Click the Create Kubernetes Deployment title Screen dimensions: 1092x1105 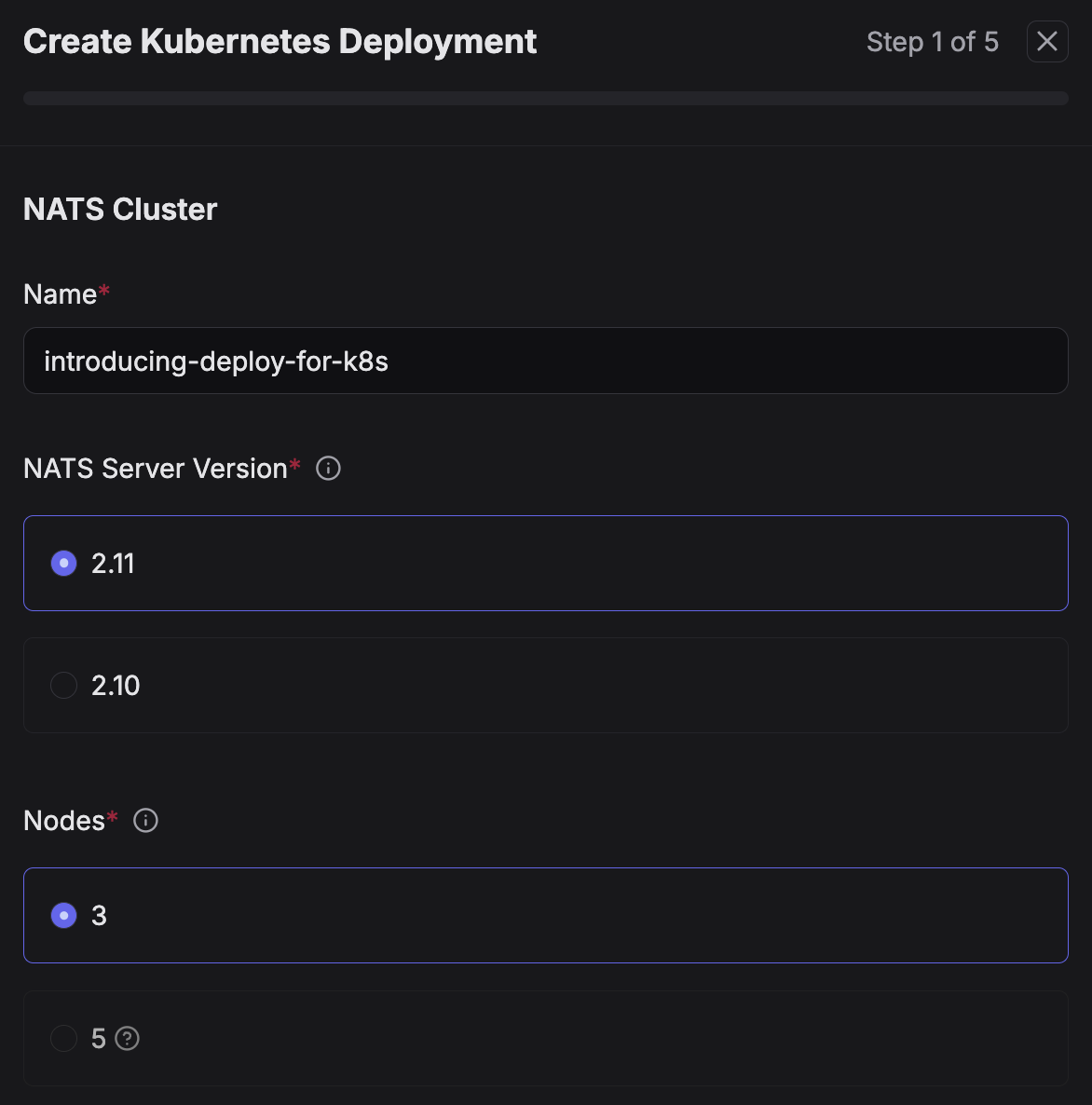280,42
